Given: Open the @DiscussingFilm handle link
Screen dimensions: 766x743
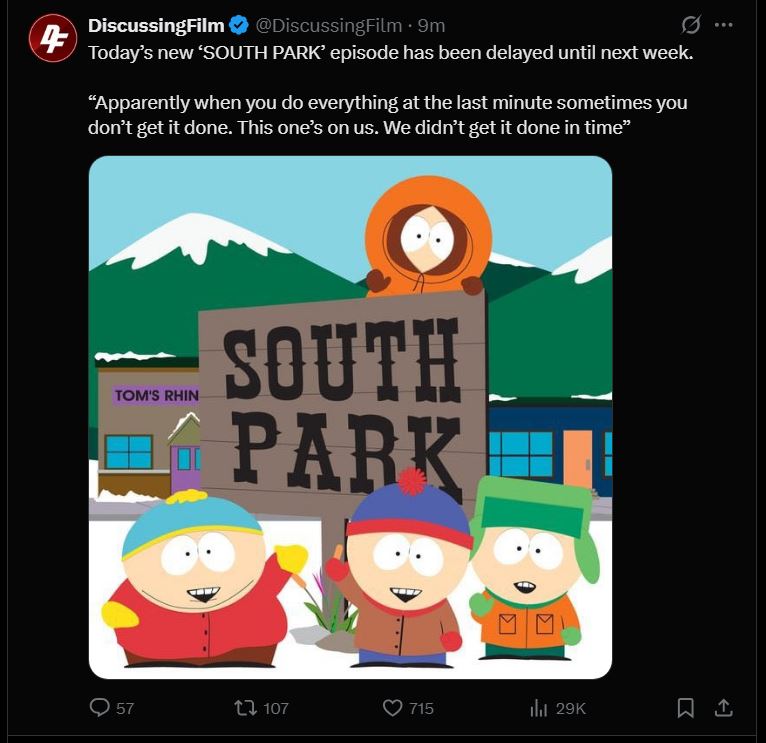Looking at the screenshot, I should point(329,25).
